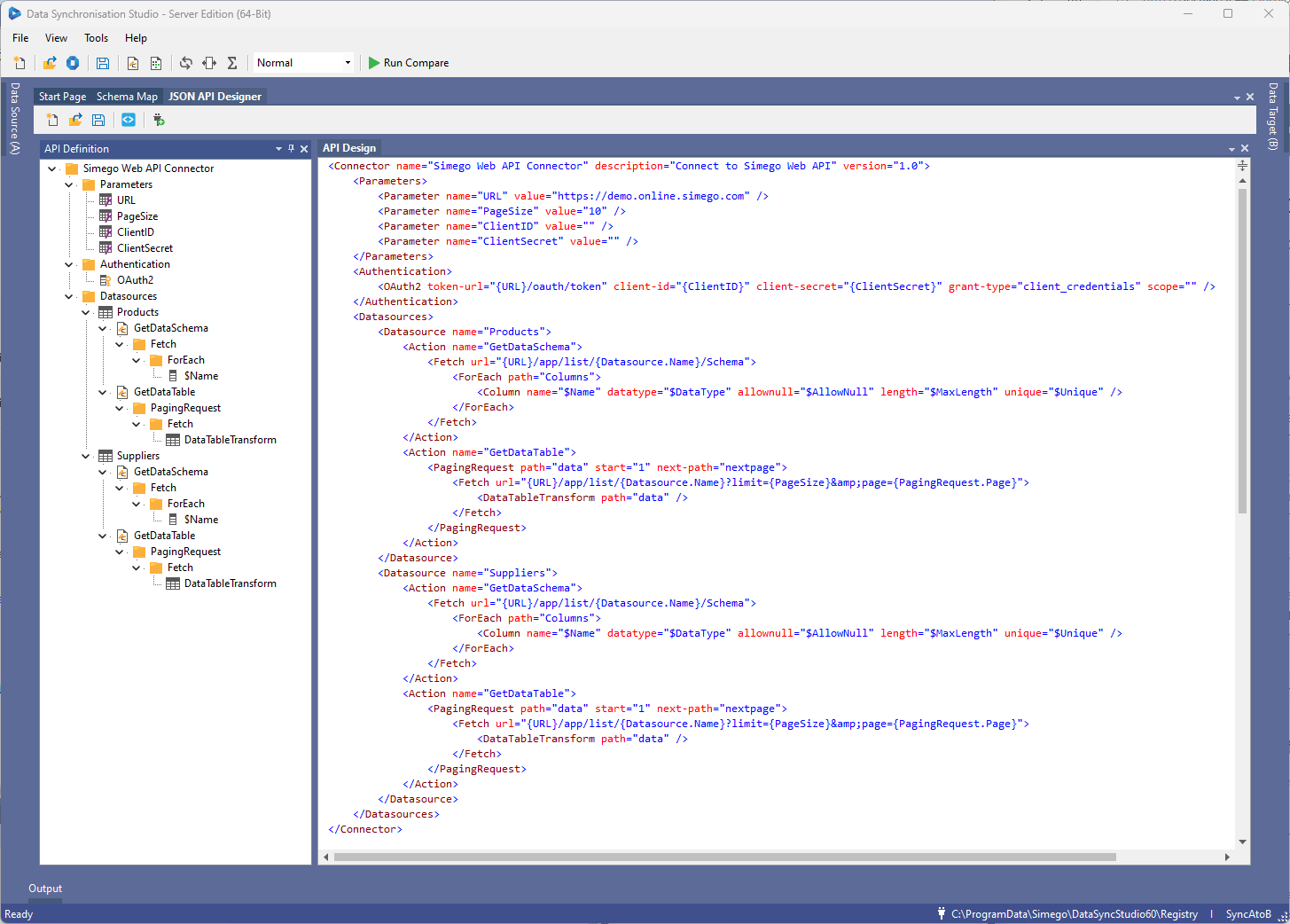Click Save icon in JSON API Designer toolbar

(98, 120)
